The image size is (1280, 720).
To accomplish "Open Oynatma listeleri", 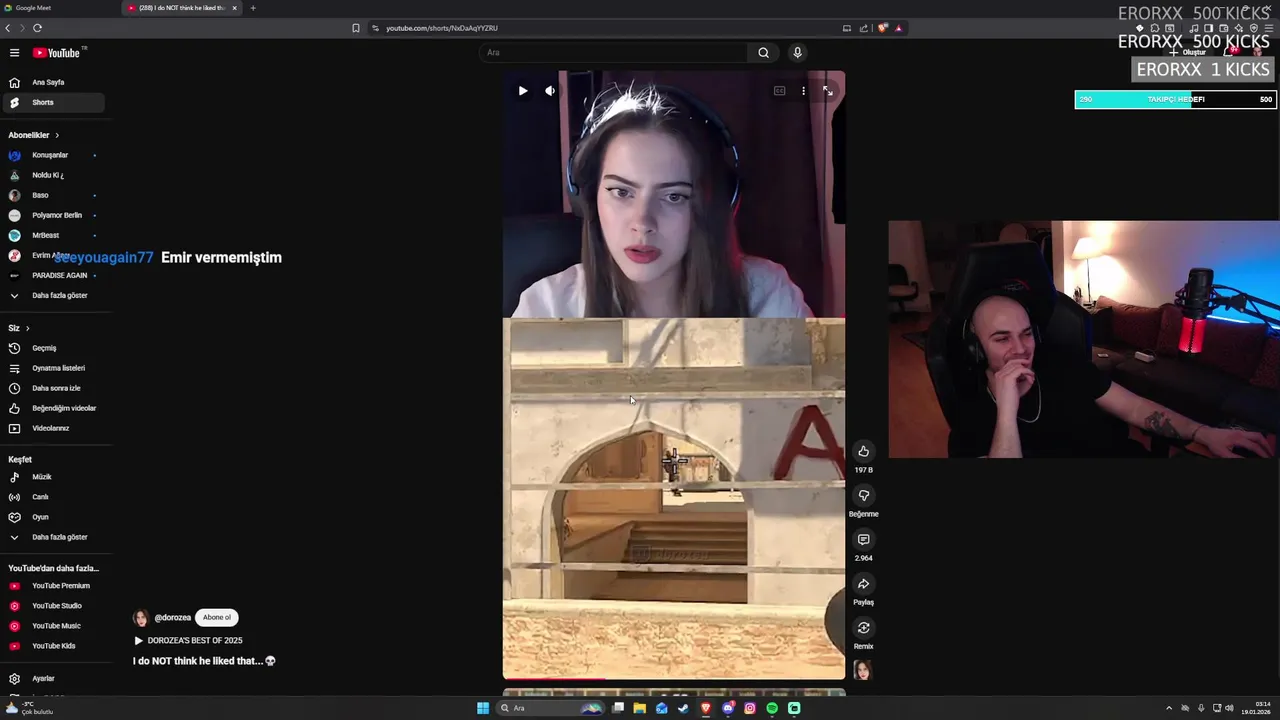I will click(52, 368).
